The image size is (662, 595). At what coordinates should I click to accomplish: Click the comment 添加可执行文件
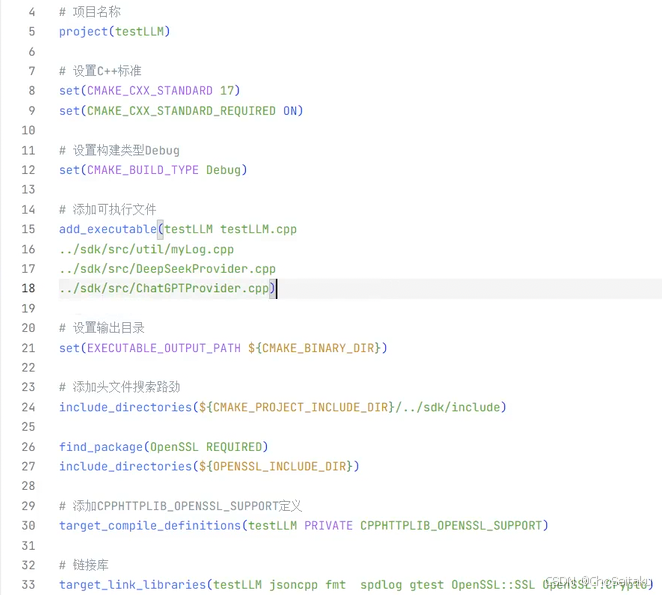click(108, 209)
